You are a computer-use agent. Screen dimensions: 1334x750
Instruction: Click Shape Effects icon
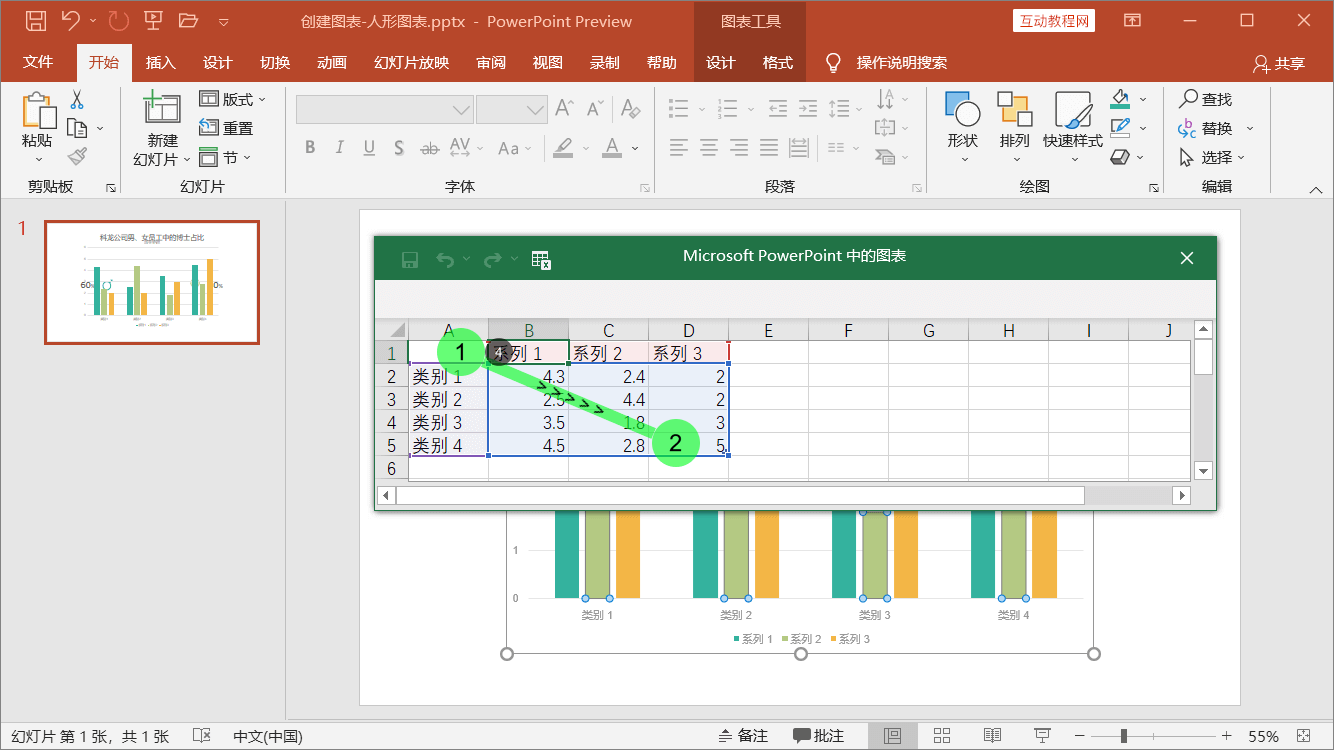(1120, 157)
